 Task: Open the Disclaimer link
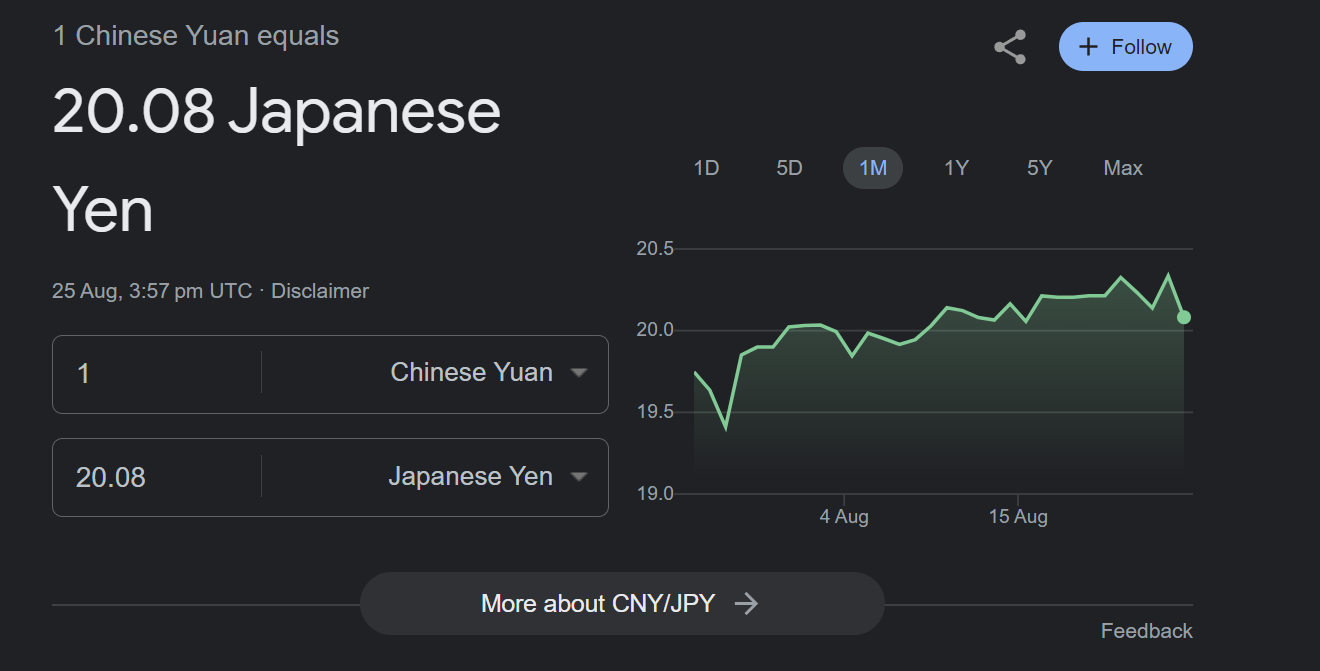pyautogui.click(x=320, y=291)
